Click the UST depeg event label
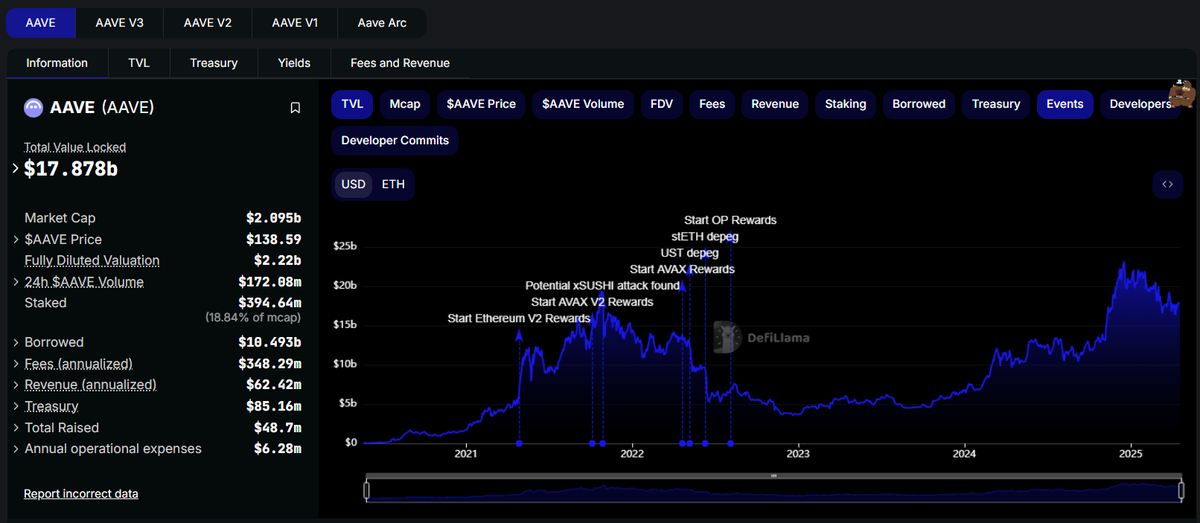The width and height of the screenshot is (1200, 523). click(690, 253)
